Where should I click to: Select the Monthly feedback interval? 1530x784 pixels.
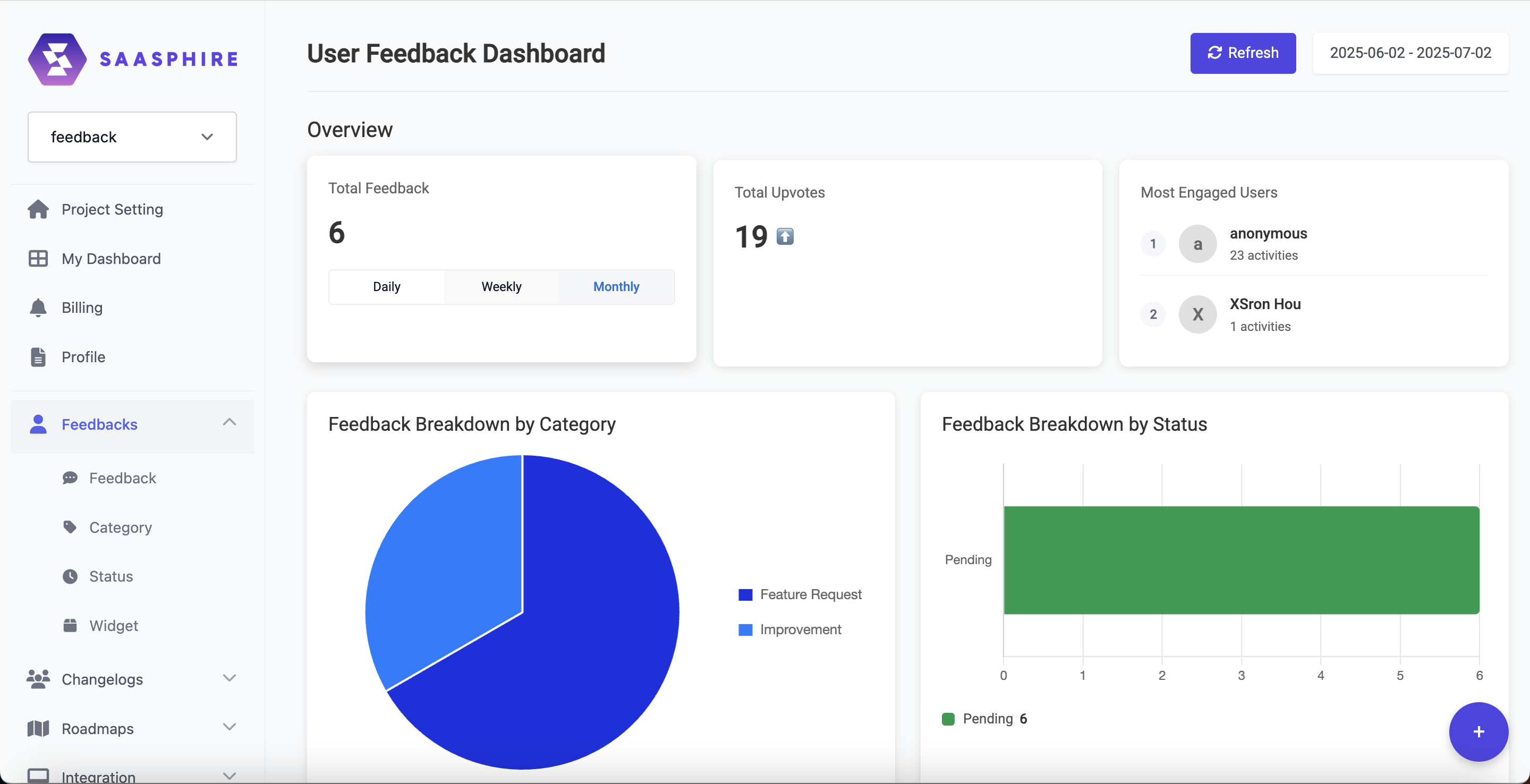616,287
